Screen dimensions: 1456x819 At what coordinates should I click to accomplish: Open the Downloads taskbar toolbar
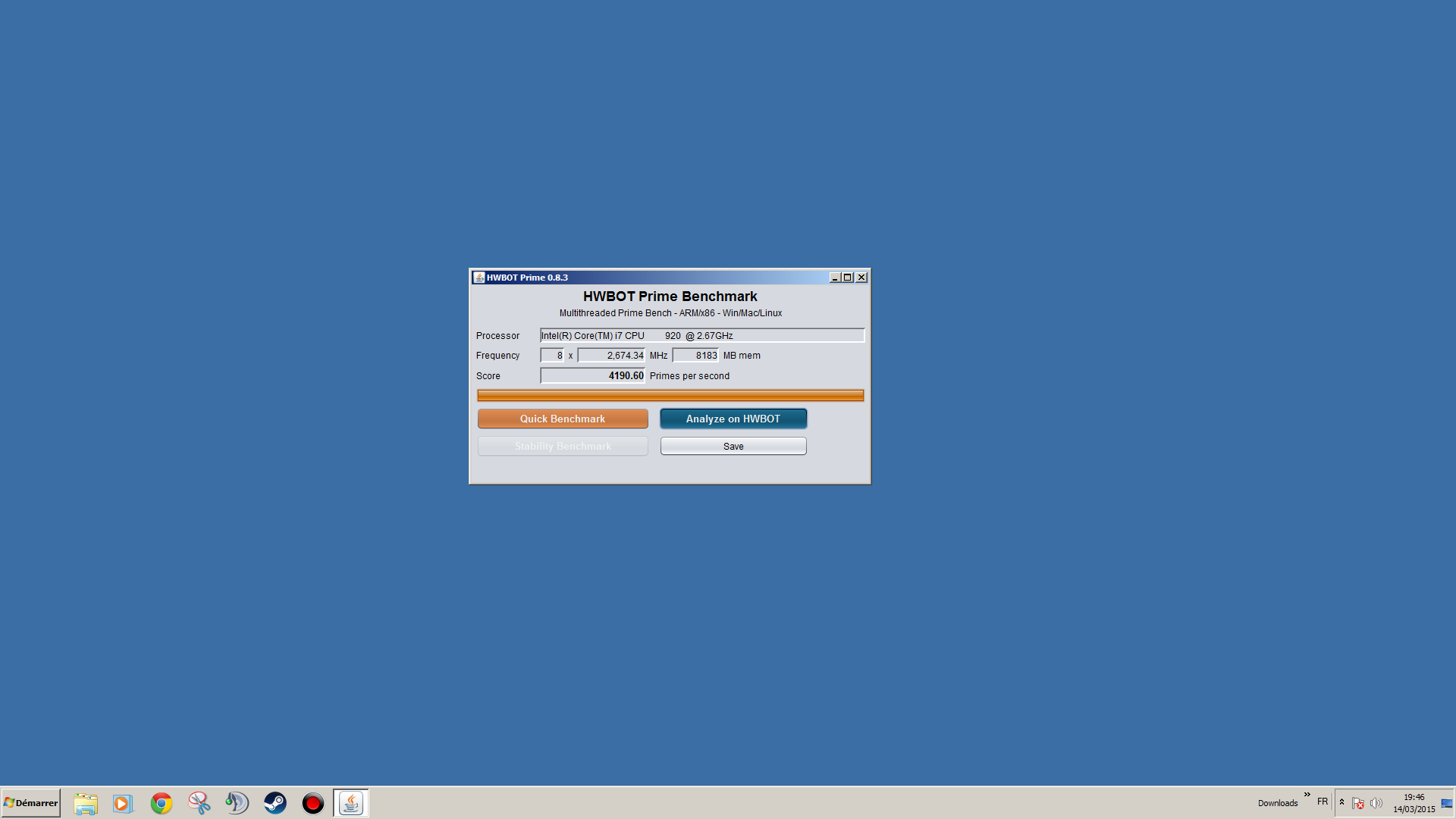pyautogui.click(x=1278, y=803)
